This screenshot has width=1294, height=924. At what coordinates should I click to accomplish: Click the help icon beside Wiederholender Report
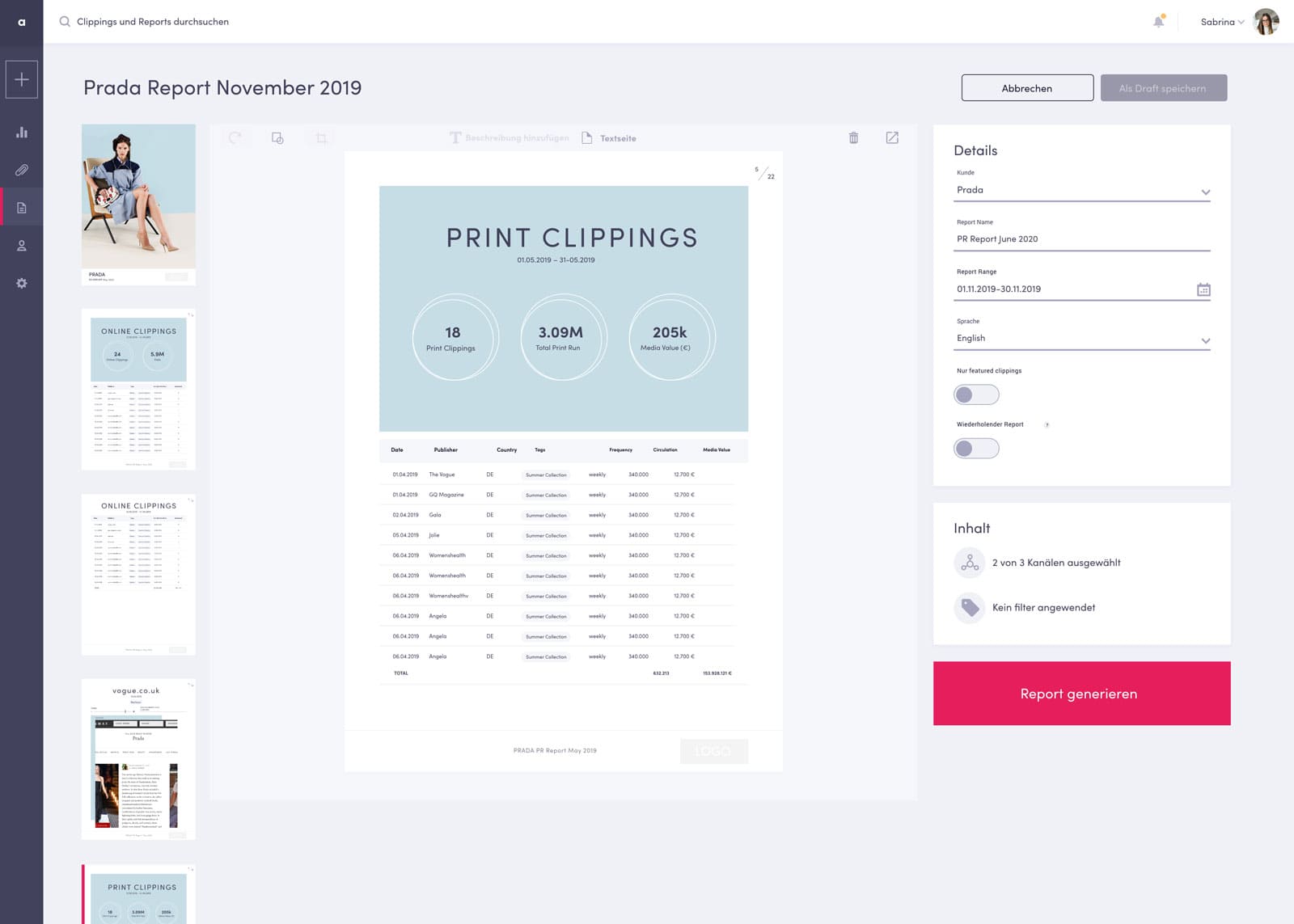coord(1047,424)
